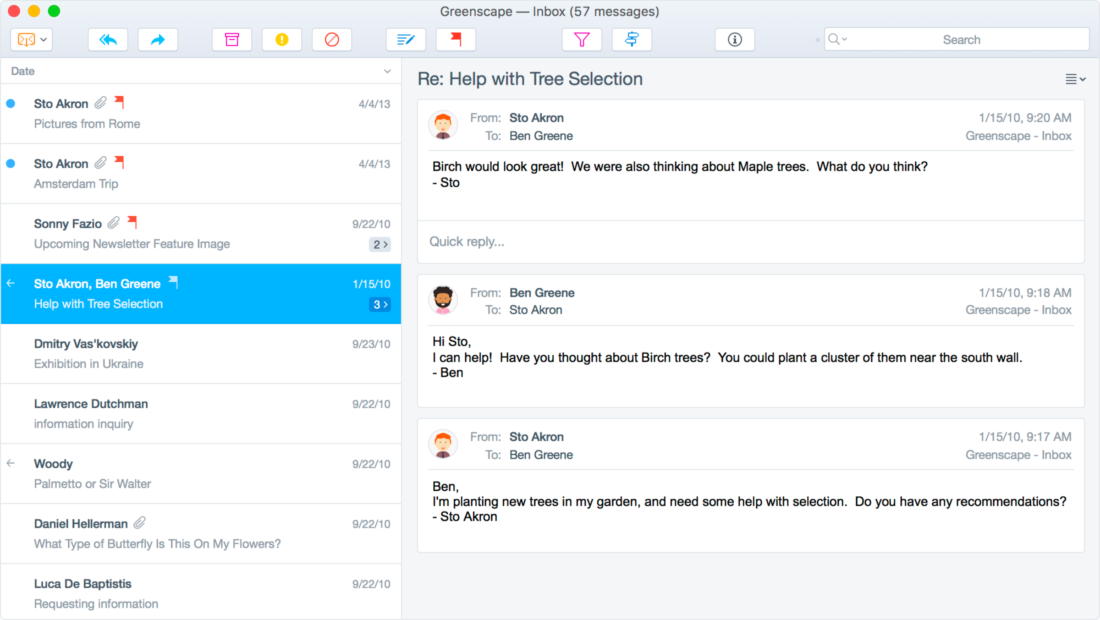Click the Forward arrow toolbar icon
1100x620 pixels.
158,40
